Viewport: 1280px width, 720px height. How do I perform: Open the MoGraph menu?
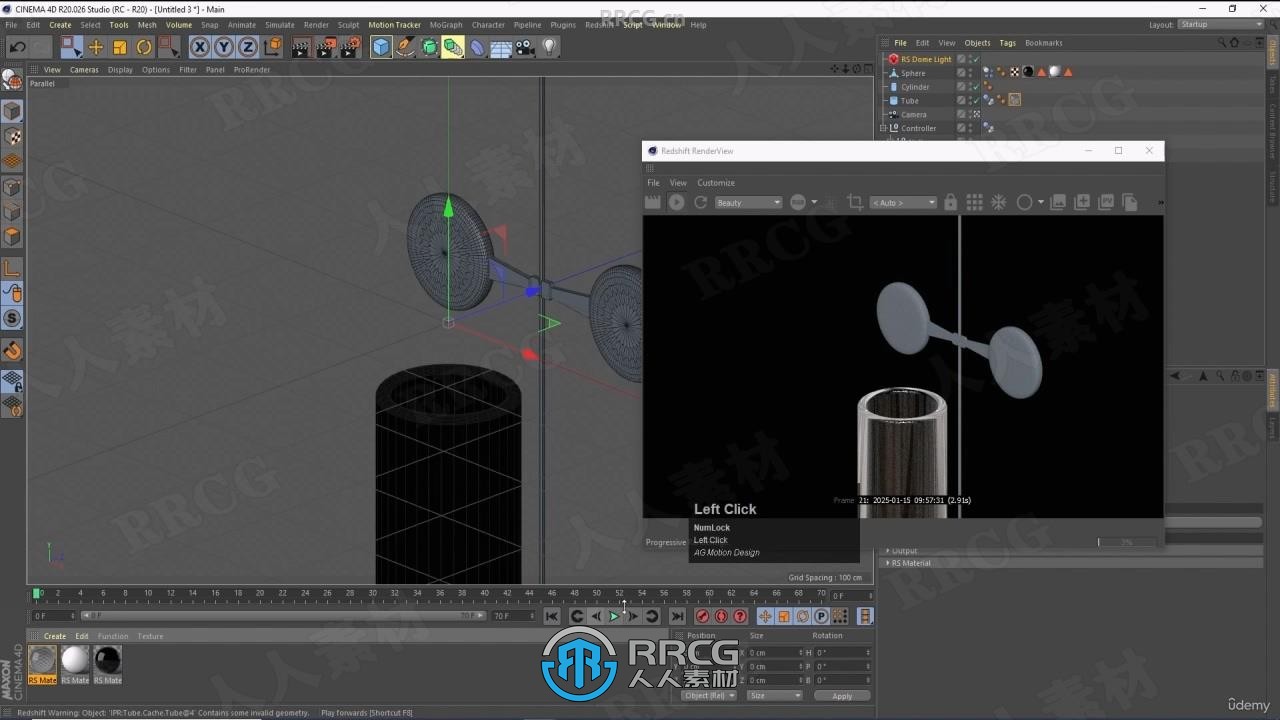click(446, 25)
